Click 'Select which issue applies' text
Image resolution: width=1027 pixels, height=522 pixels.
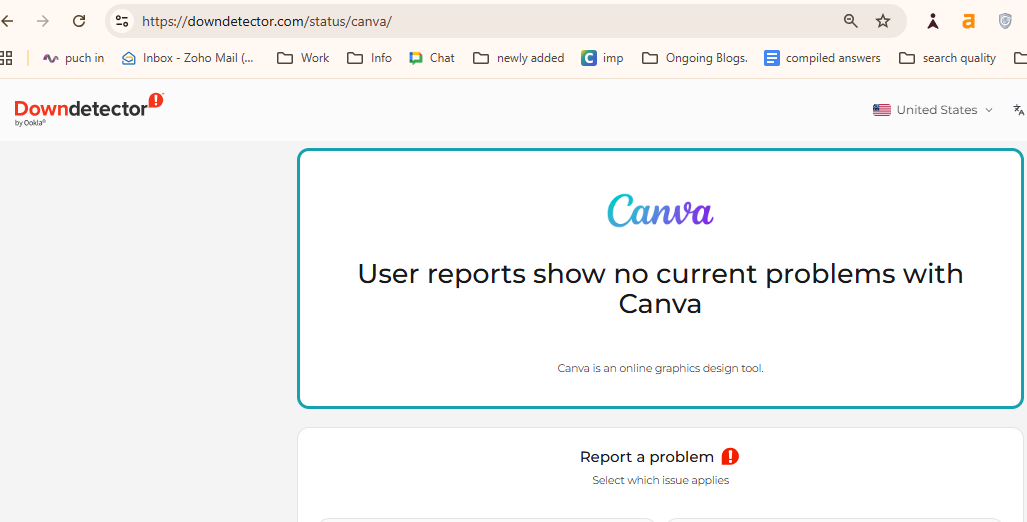660,480
